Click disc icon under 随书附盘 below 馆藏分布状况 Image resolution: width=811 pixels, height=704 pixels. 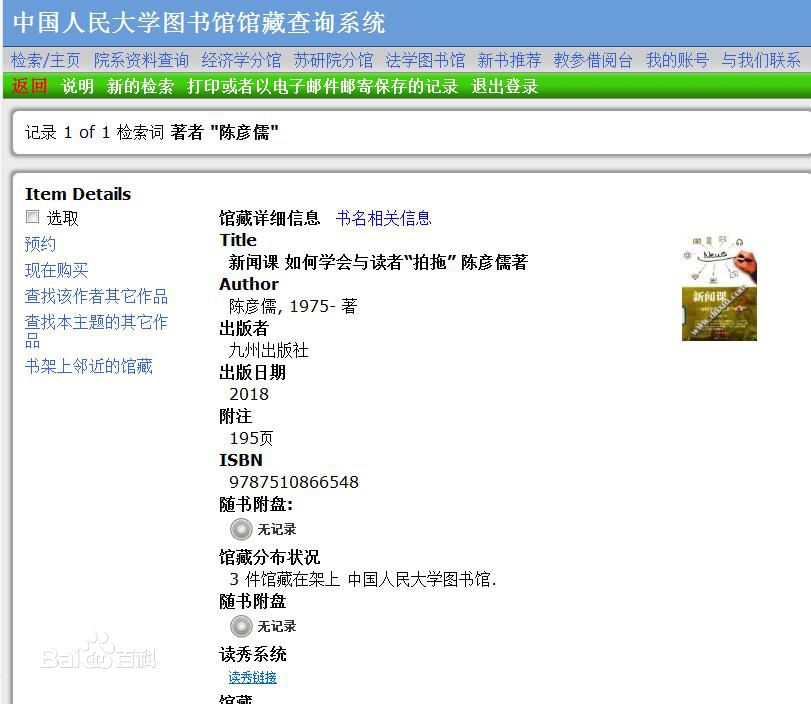(x=241, y=626)
